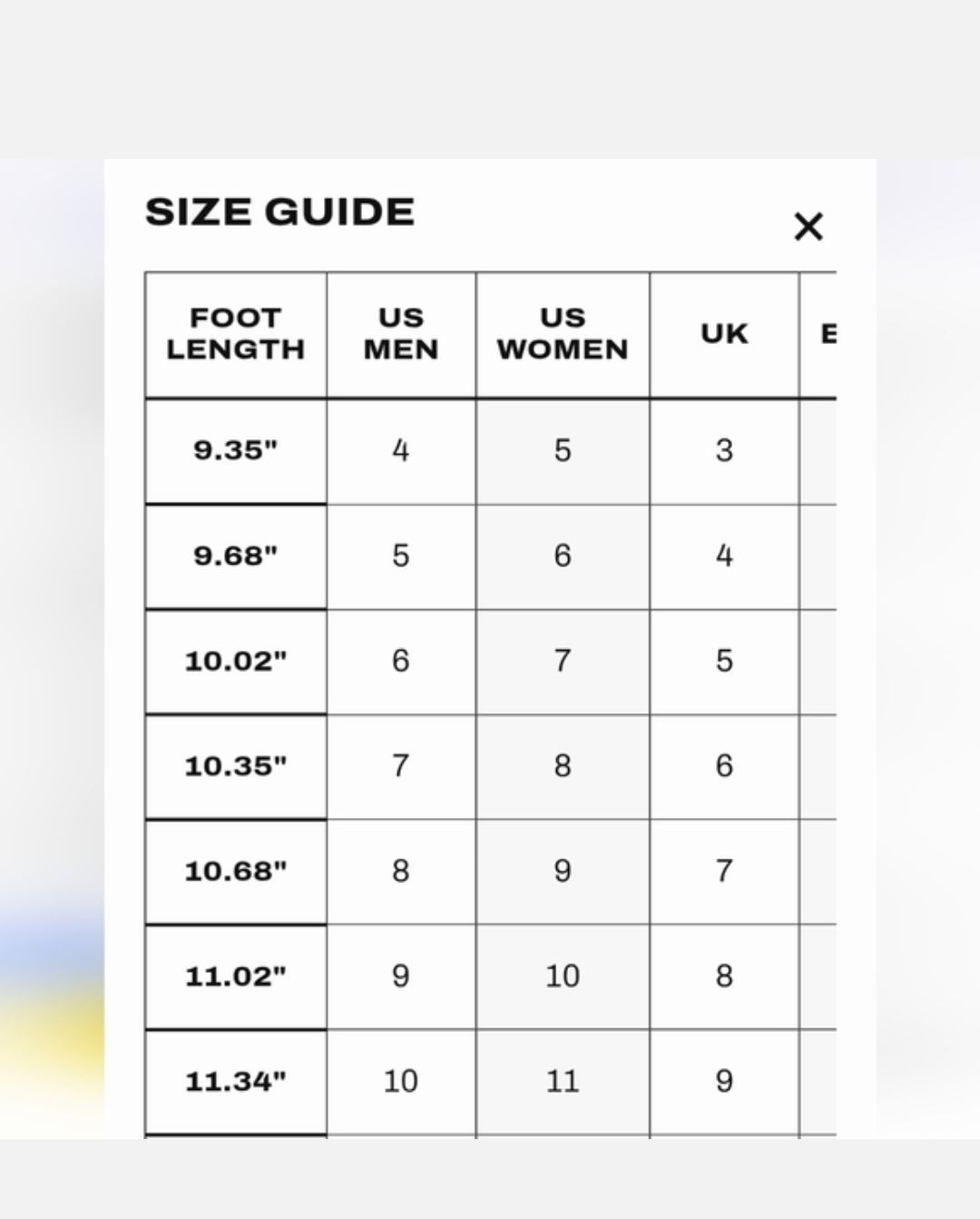Viewport: 980px width, 1219px height.
Task: Select UK size 3 cell
Action: [x=724, y=451]
